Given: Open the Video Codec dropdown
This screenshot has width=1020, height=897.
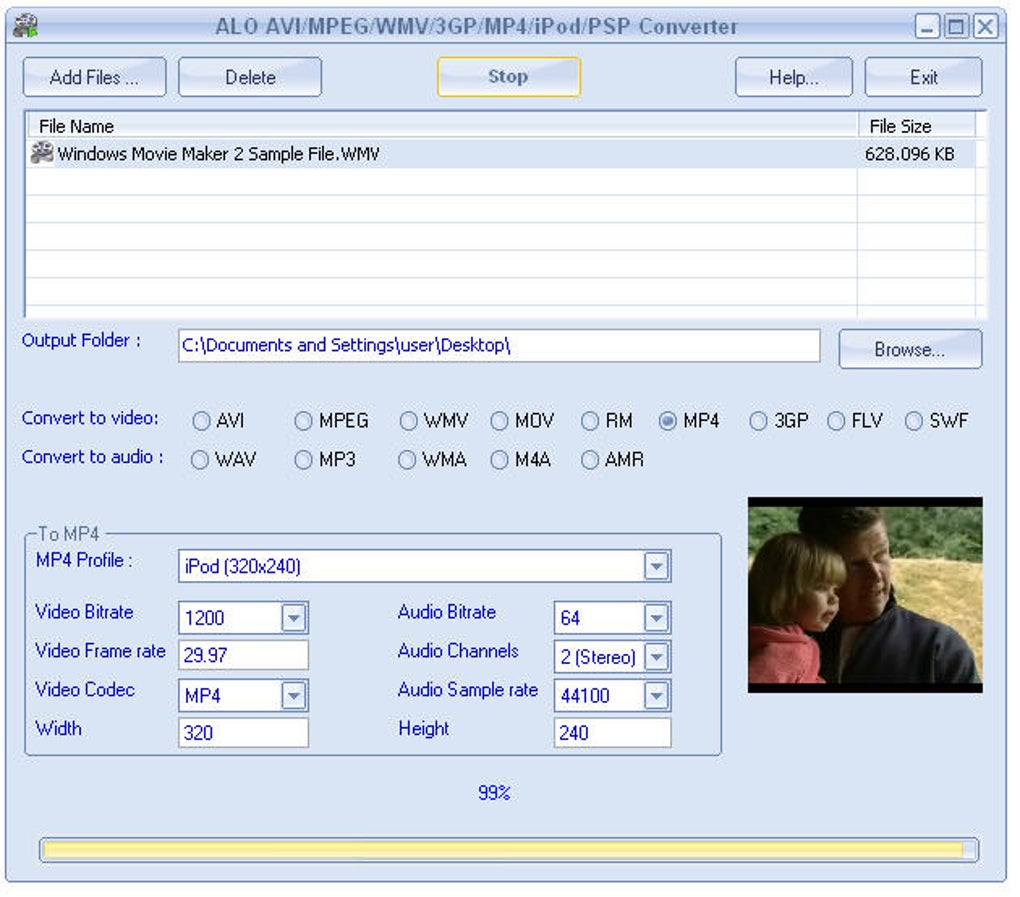Looking at the screenshot, I should pyautogui.click(x=293, y=695).
